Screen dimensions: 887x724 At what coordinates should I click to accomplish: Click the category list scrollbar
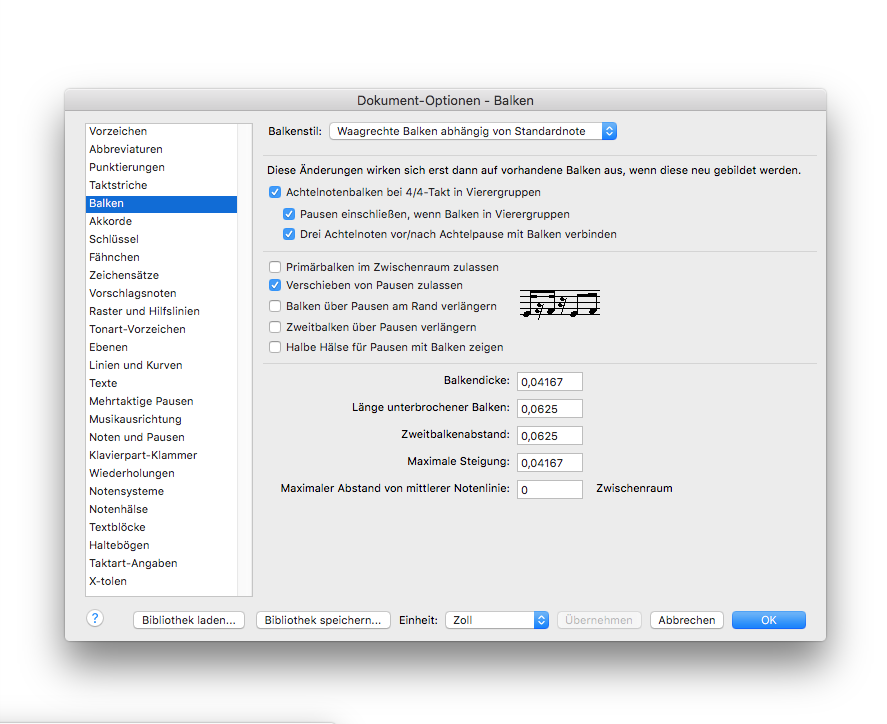245,360
